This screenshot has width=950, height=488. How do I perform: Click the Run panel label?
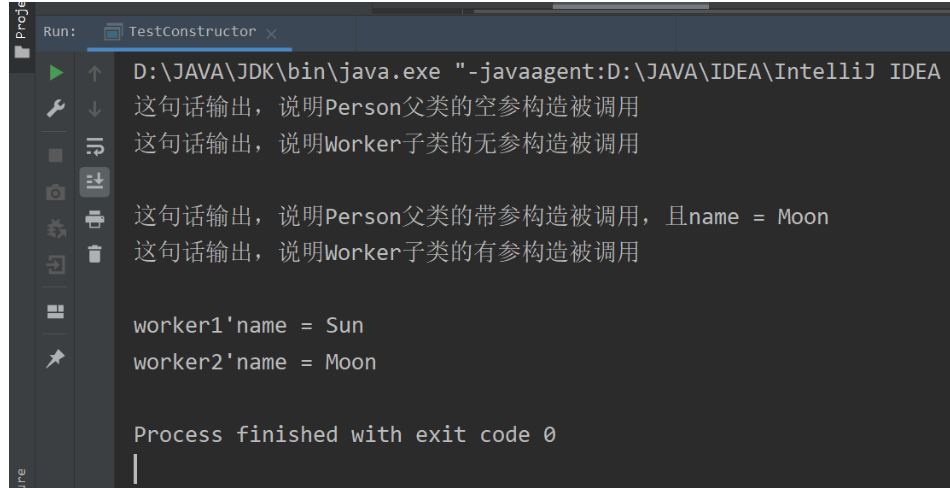click(x=60, y=32)
